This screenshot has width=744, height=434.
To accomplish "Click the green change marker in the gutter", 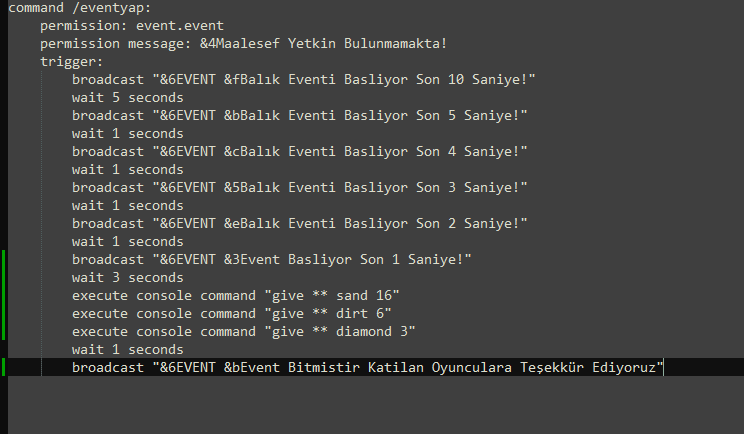I will (x=4, y=295).
